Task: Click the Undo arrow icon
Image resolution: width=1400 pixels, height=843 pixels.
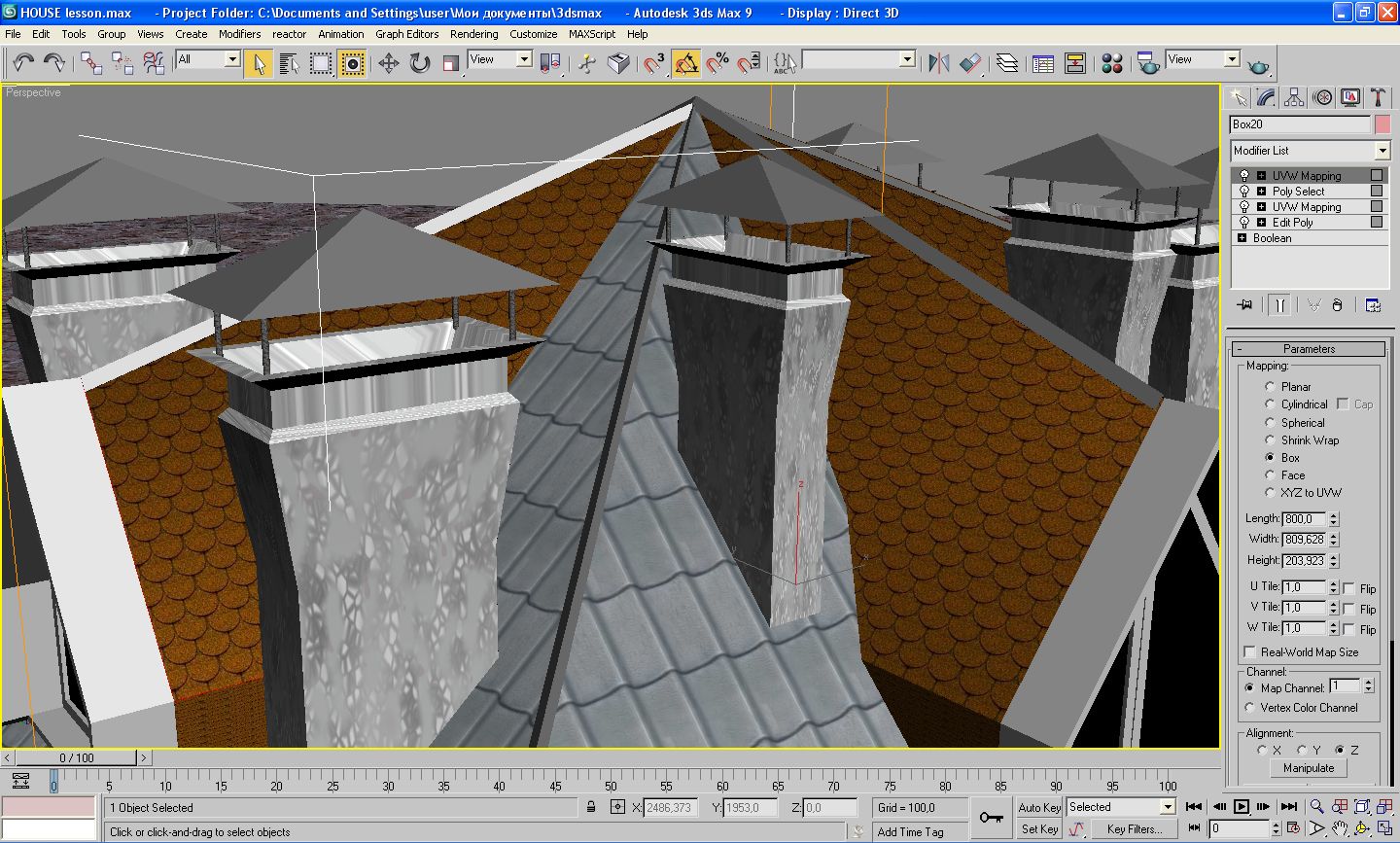Action: (x=23, y=63)
